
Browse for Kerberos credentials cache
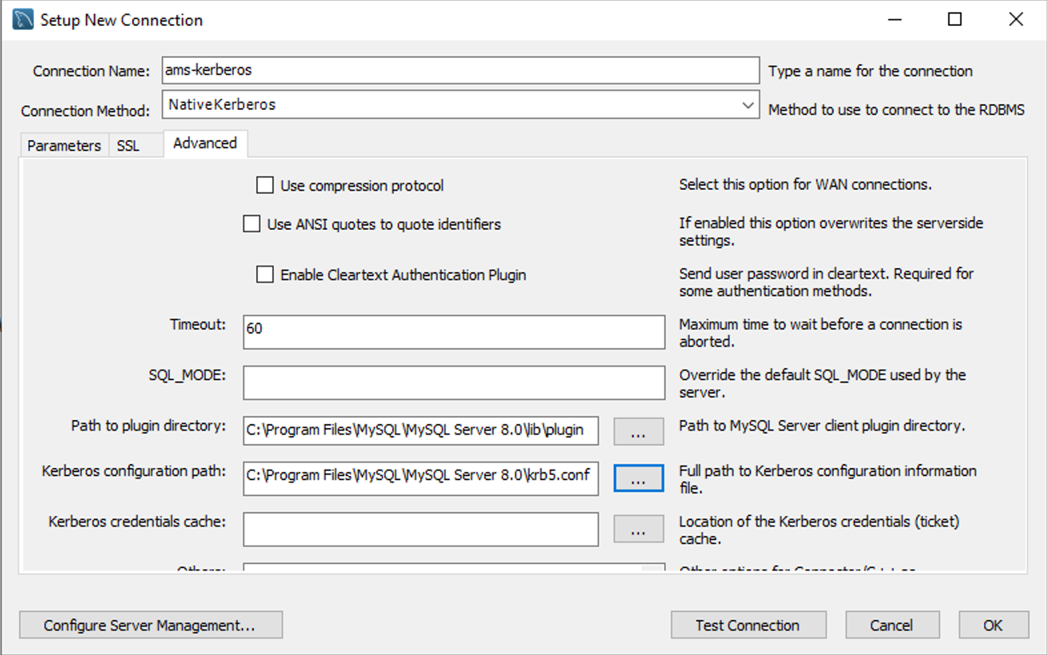[638, 529]
